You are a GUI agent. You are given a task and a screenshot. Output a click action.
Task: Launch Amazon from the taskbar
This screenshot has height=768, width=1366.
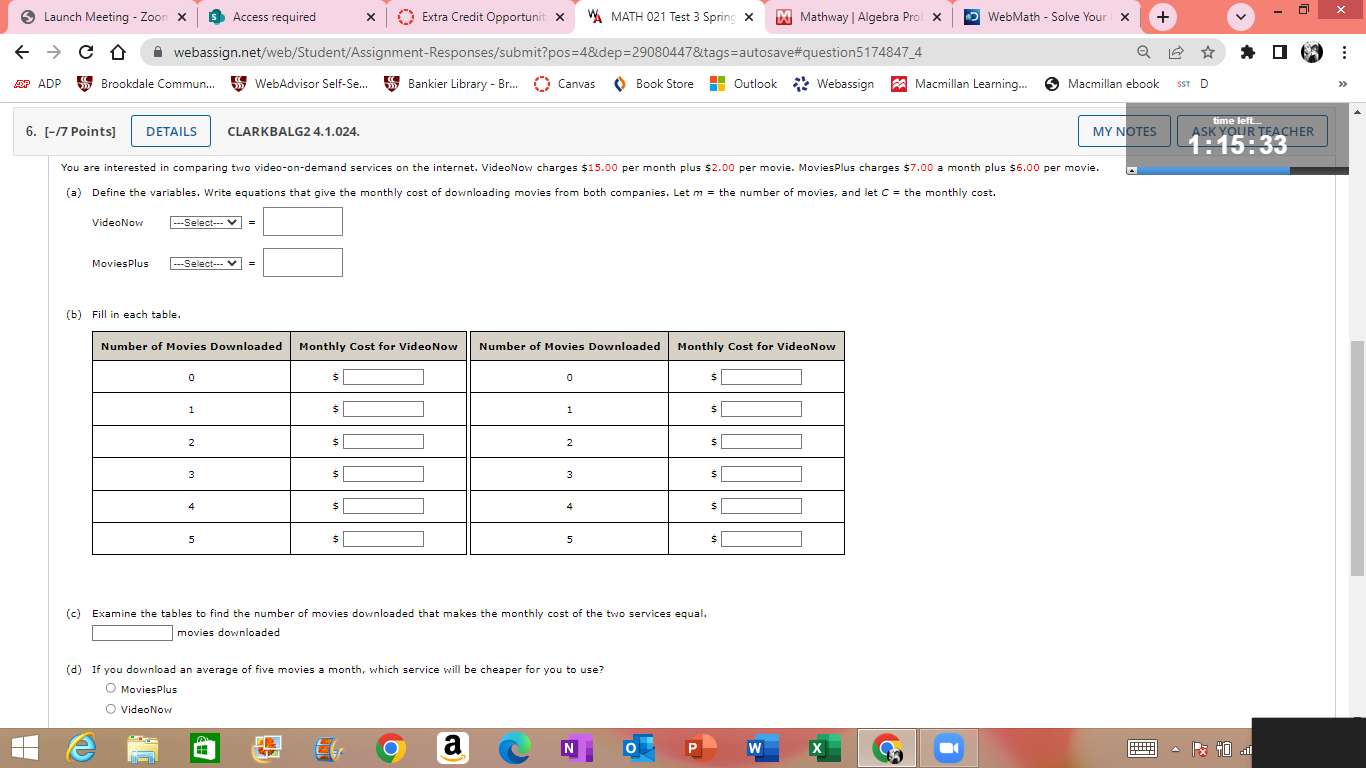point(453,748)
